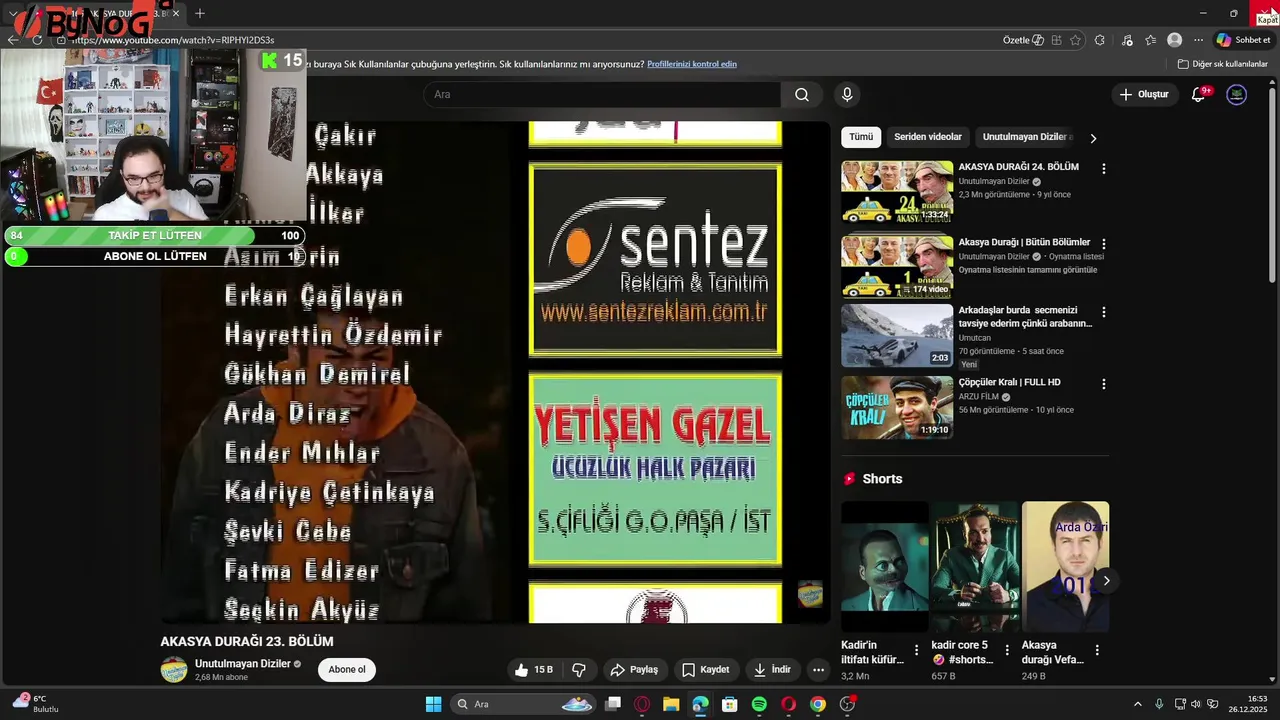The image size is (1280, 720).
Task: Subscribe with the Abone ol button
Action: coord(347,670)
